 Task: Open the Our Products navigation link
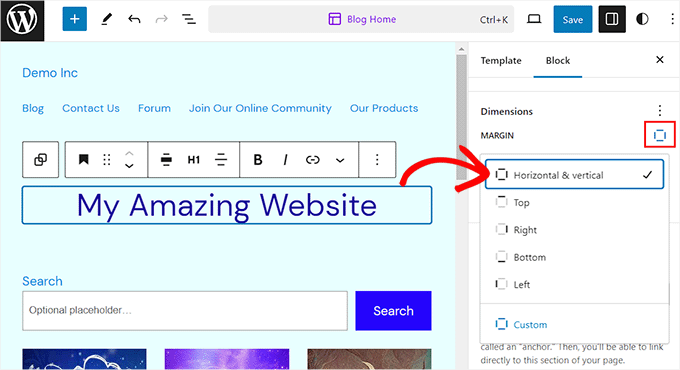click(384, 108)
